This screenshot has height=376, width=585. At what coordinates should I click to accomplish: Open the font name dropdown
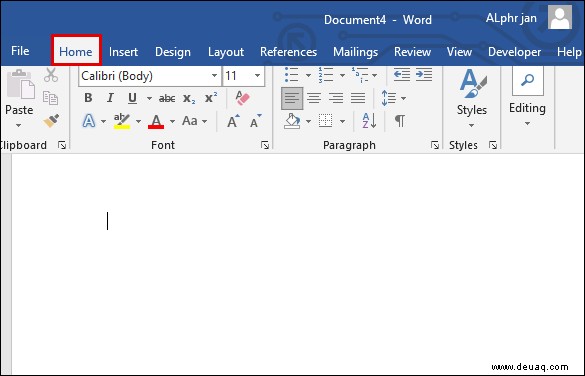coord(214,76)
